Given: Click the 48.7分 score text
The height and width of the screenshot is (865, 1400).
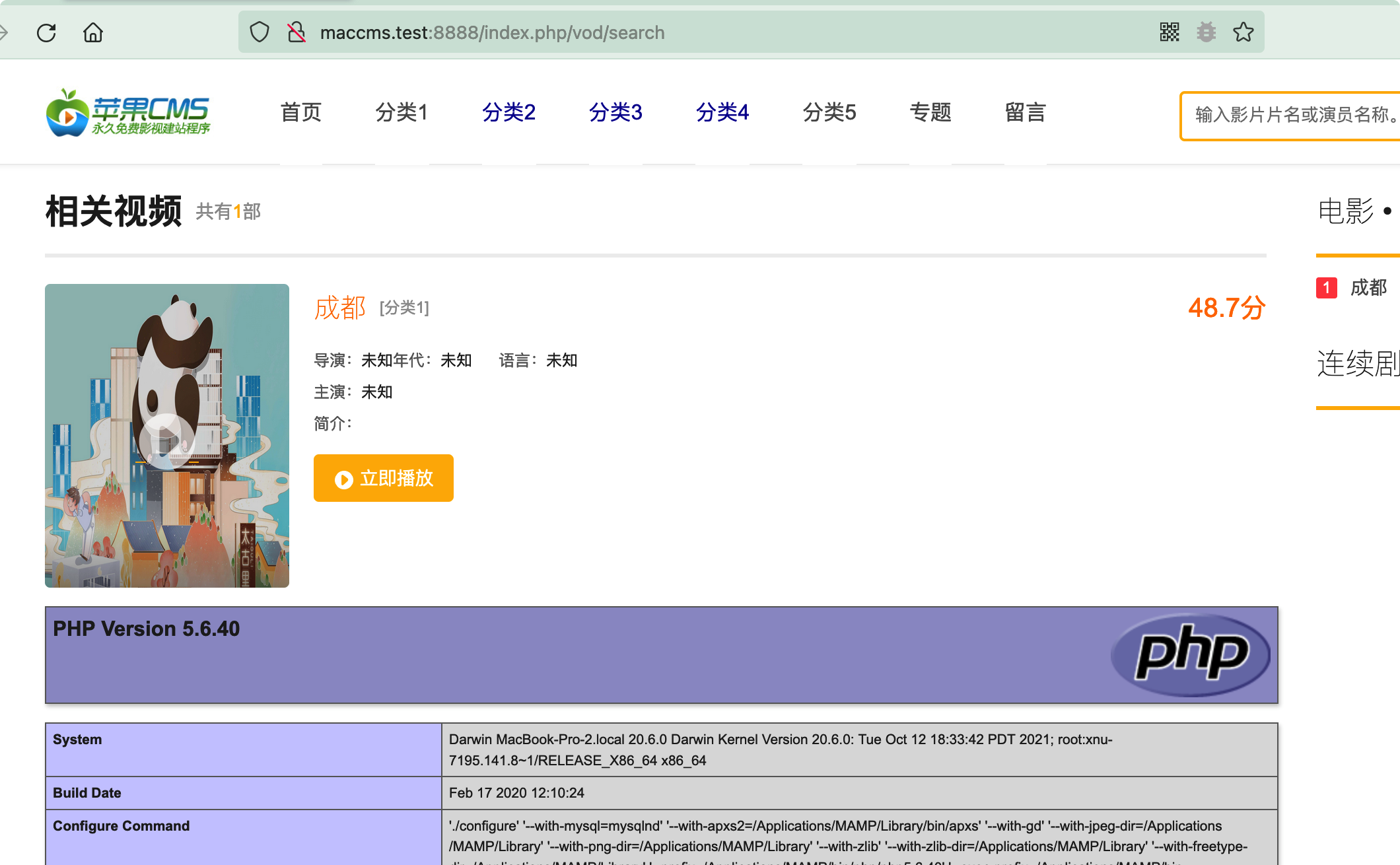Looking at the screenshot, I should pyautogui.click(x=1227, y=308).
